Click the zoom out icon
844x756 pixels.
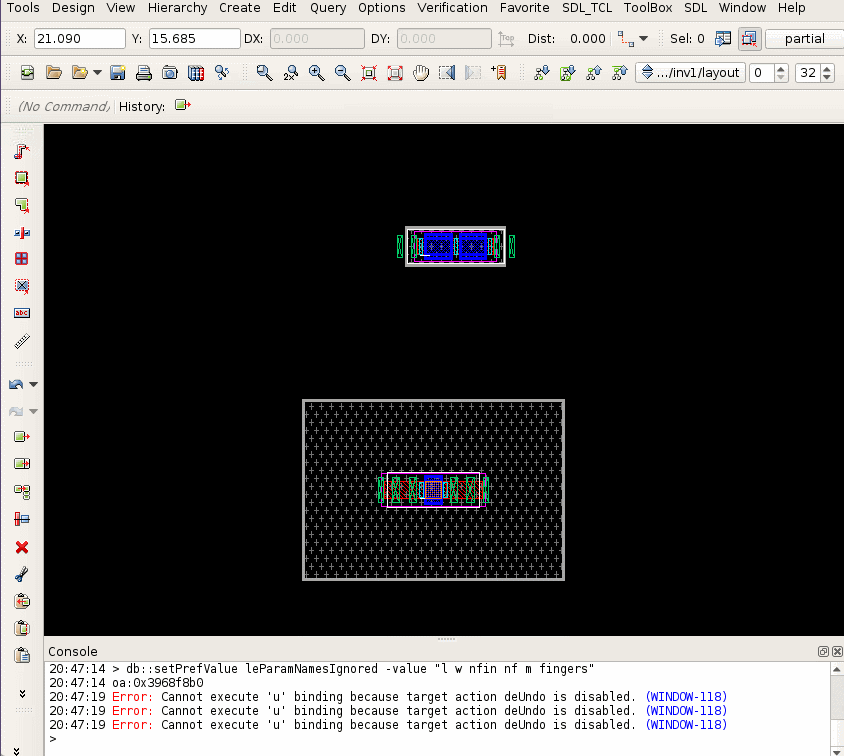pos(343,73)
